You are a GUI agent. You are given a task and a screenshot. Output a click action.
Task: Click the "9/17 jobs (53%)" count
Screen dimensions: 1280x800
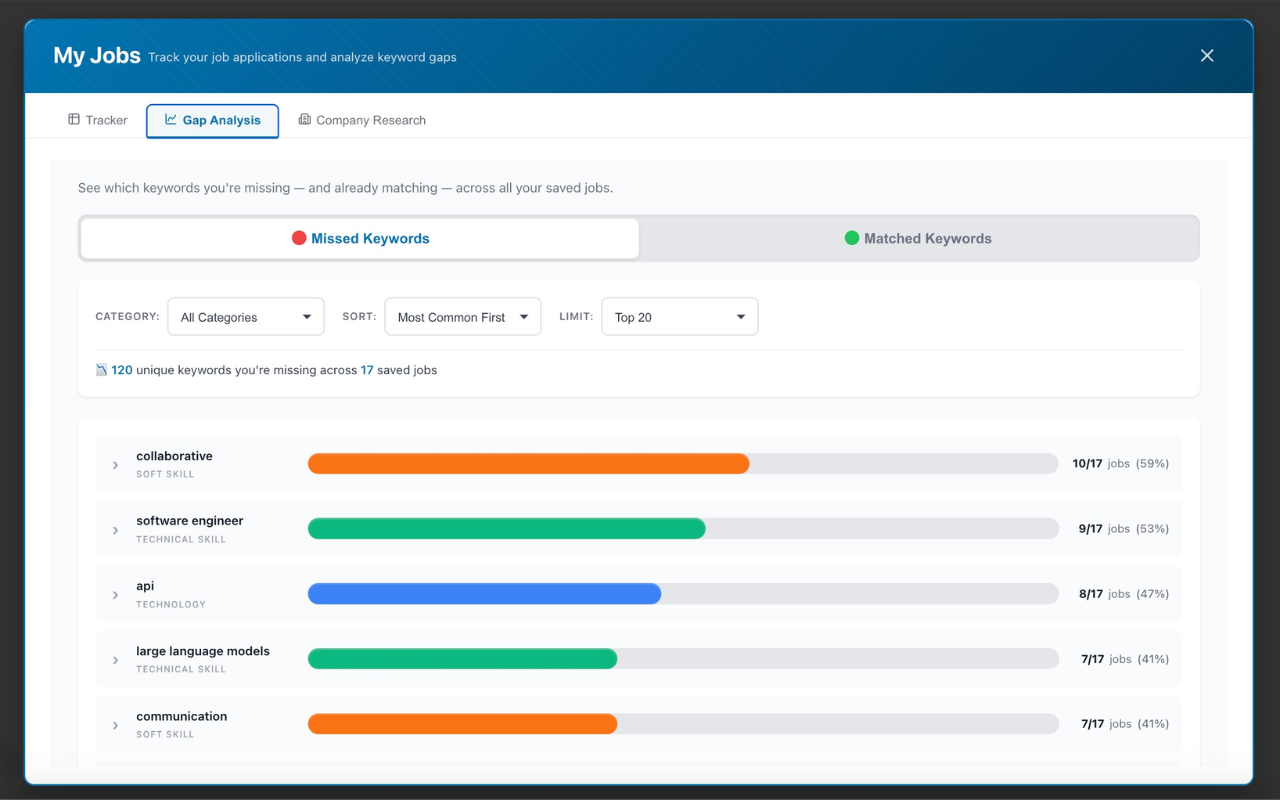pos(1123,528)
